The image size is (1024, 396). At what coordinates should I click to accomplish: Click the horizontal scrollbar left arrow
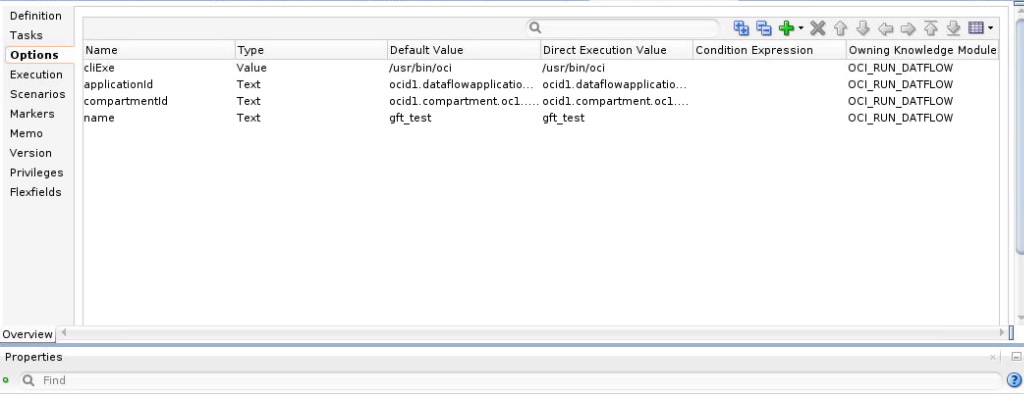(x=63, y=333)
